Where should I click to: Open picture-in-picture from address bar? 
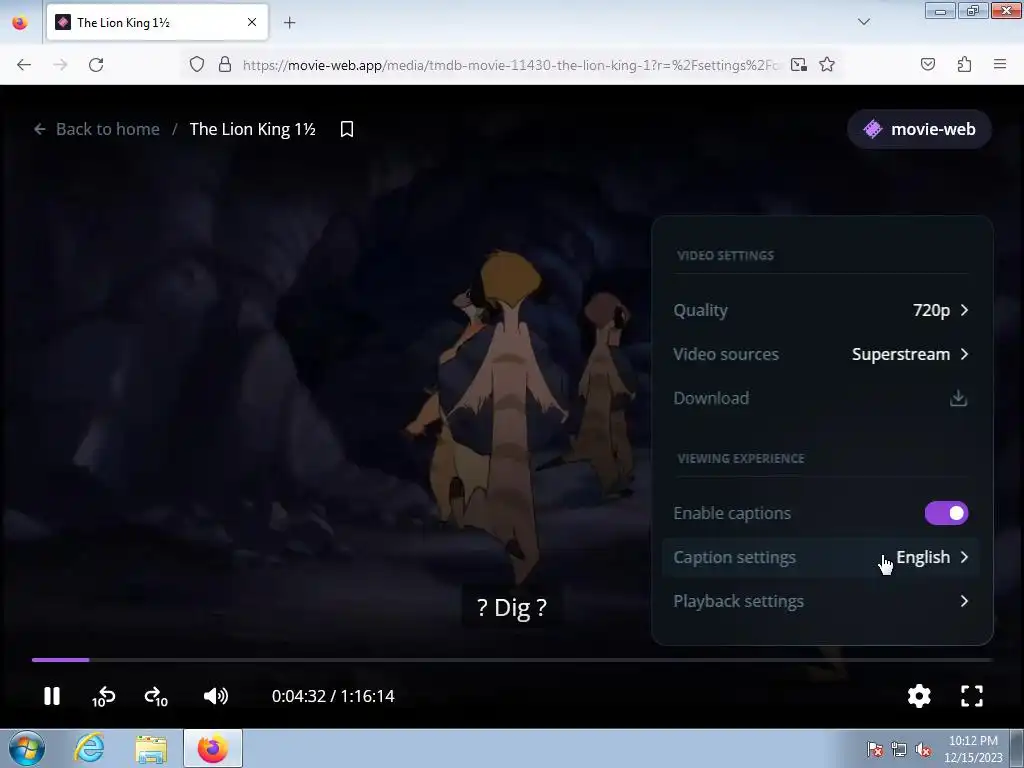click(x=798, y=65)
